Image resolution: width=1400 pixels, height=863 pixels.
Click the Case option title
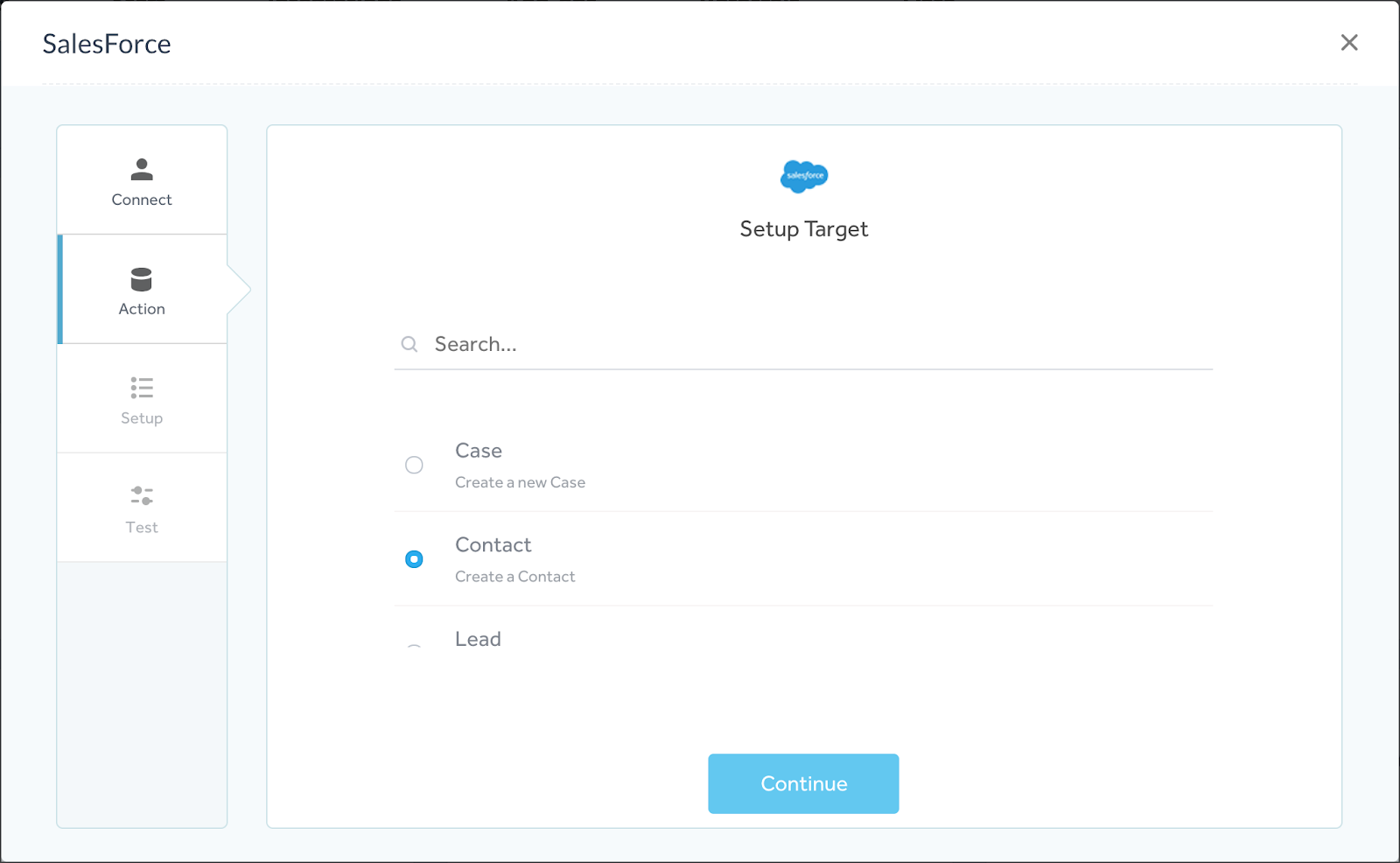(479, 451)
